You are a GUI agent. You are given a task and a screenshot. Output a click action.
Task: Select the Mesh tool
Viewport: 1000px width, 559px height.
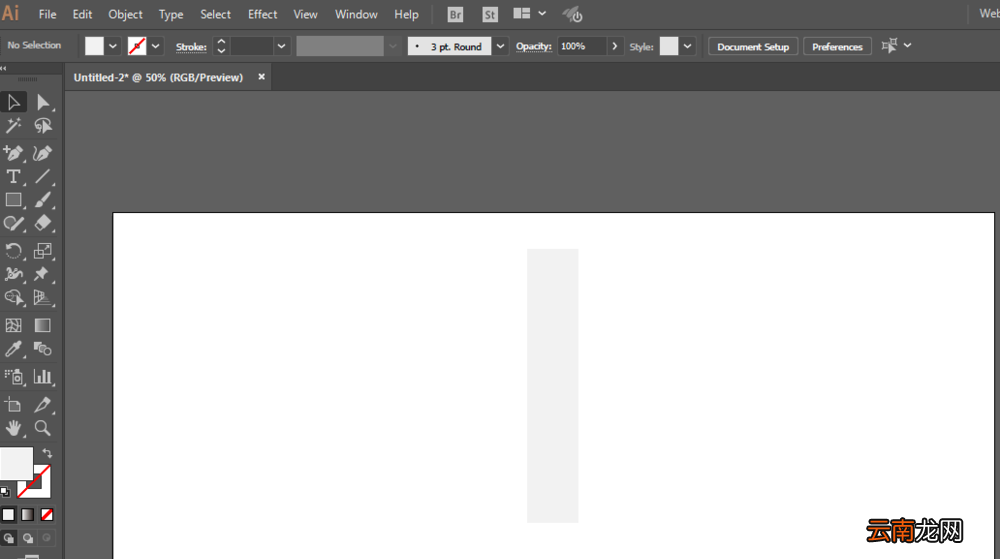[13, 325]
